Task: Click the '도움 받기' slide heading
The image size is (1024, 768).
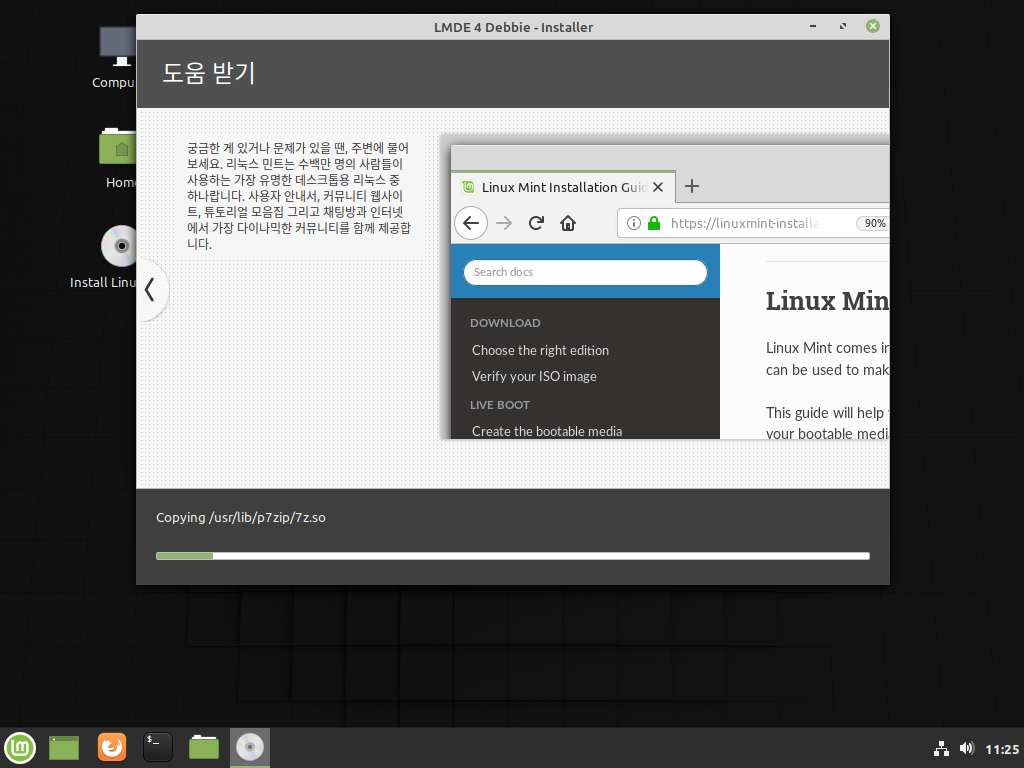Action: (208, 72)
